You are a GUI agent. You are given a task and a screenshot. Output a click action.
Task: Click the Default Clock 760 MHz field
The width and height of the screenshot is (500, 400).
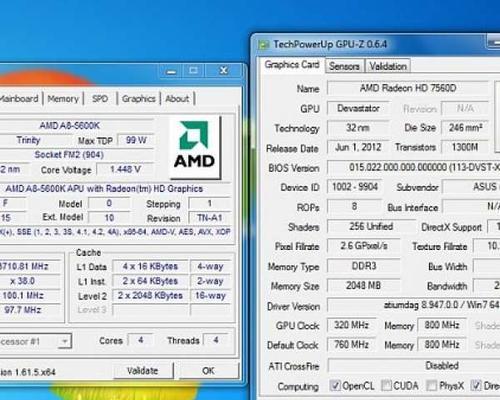tap(351, 345)
